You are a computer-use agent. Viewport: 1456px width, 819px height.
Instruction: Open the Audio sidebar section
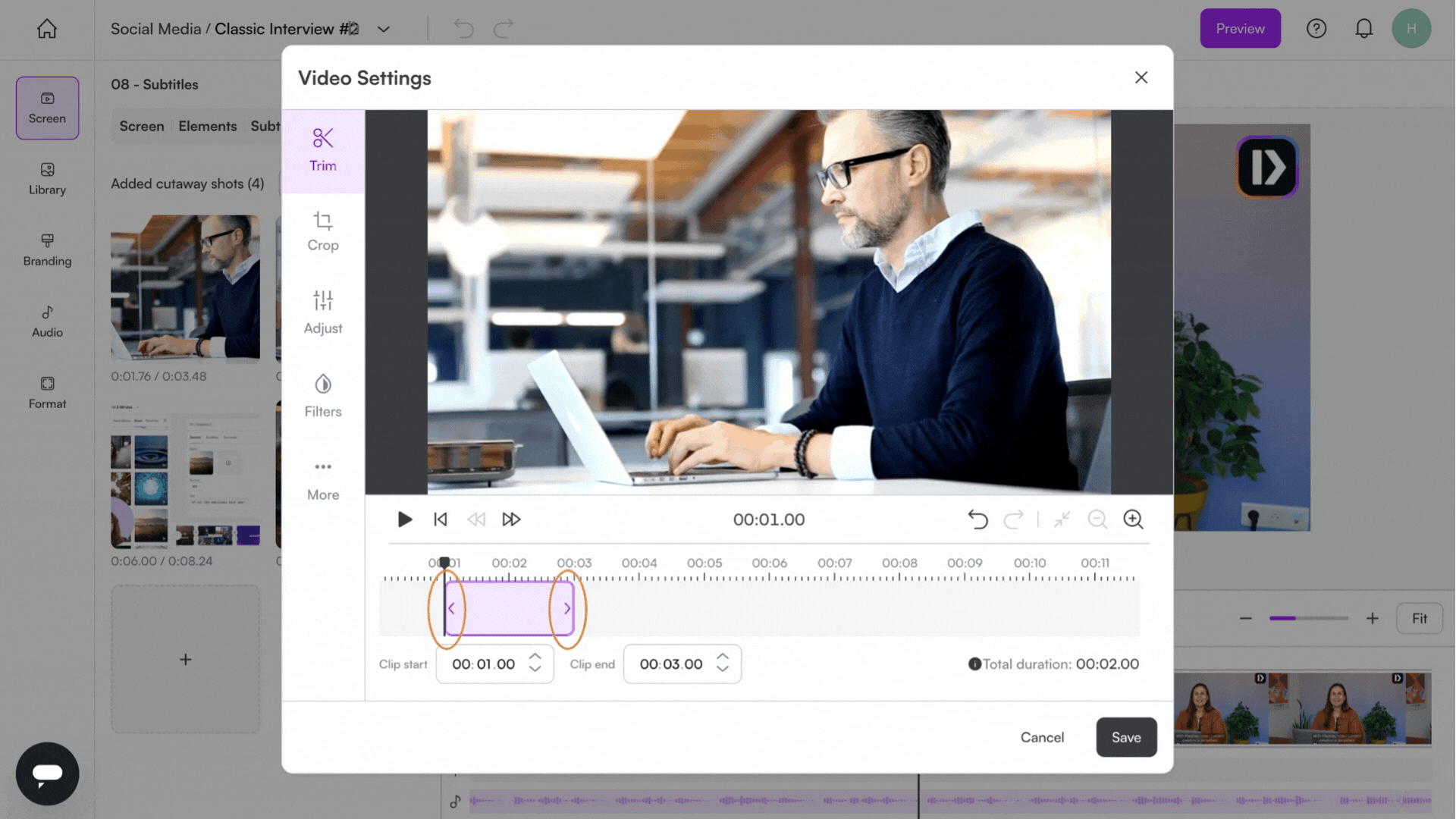[47, 321]
